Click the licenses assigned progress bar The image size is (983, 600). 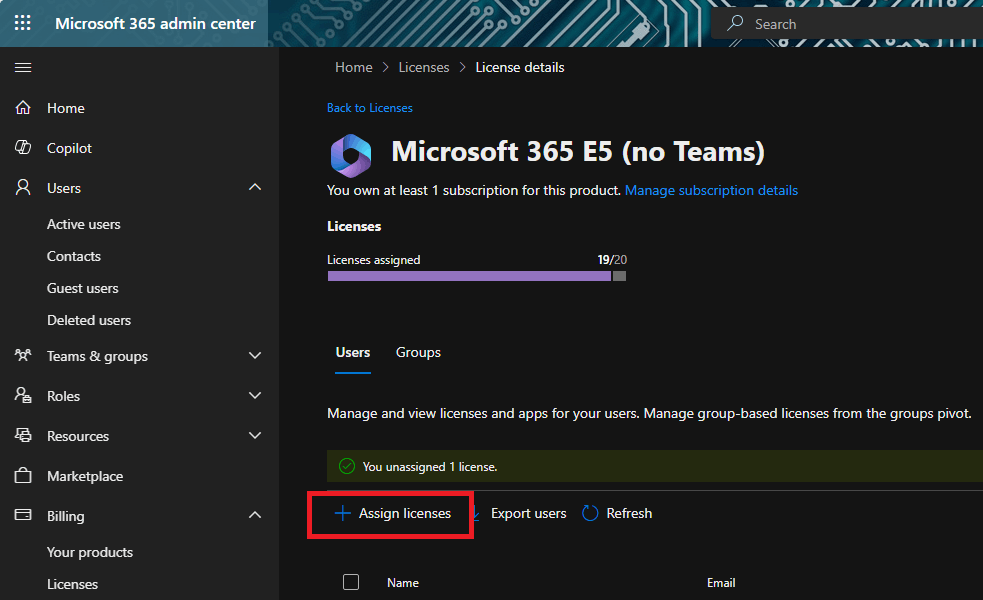(476, 276)
